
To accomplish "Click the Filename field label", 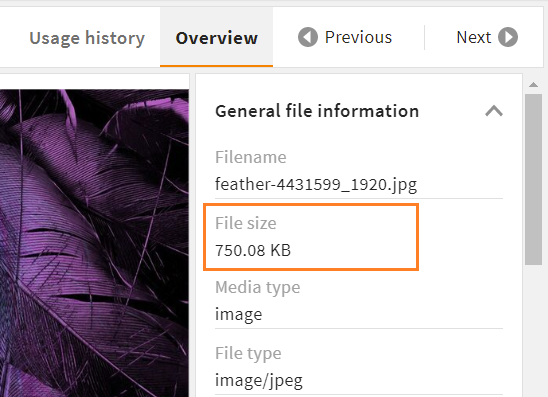I will 251,157.
